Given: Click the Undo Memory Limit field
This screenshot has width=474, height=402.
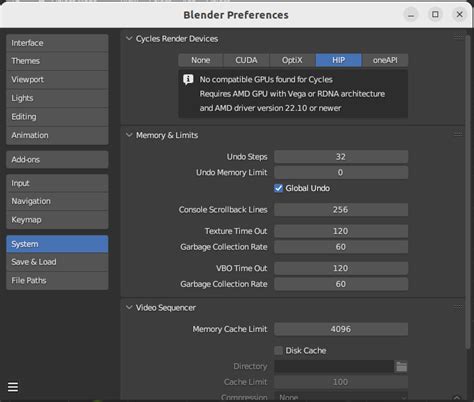Looking at the screenshot, I should point(341,172).
